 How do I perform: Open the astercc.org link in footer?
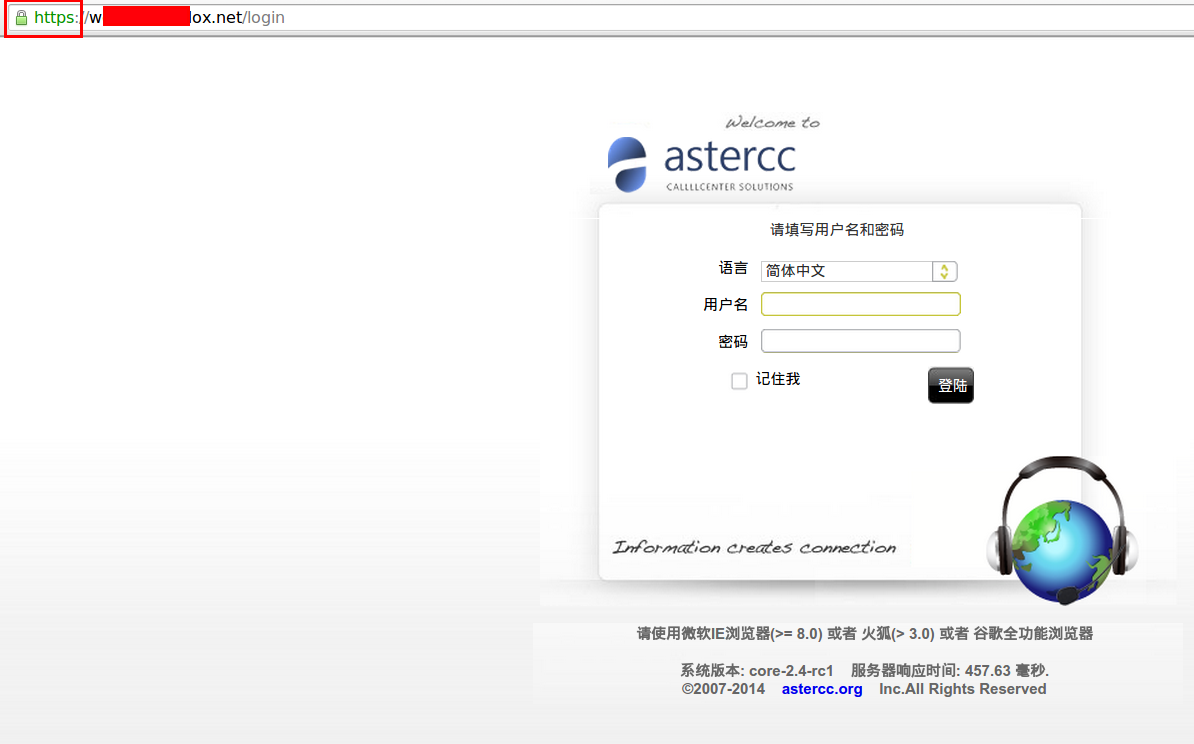[x=822, y=689]
